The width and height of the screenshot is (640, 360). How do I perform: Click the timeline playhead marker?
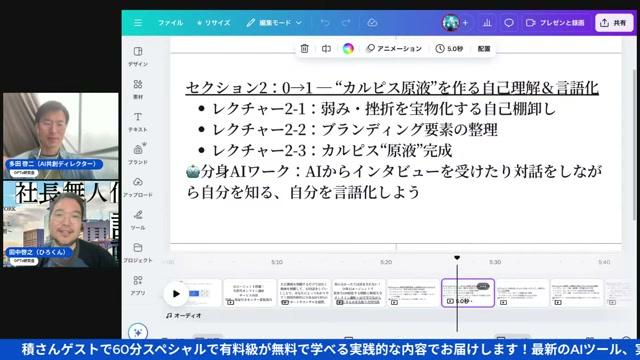457,258
